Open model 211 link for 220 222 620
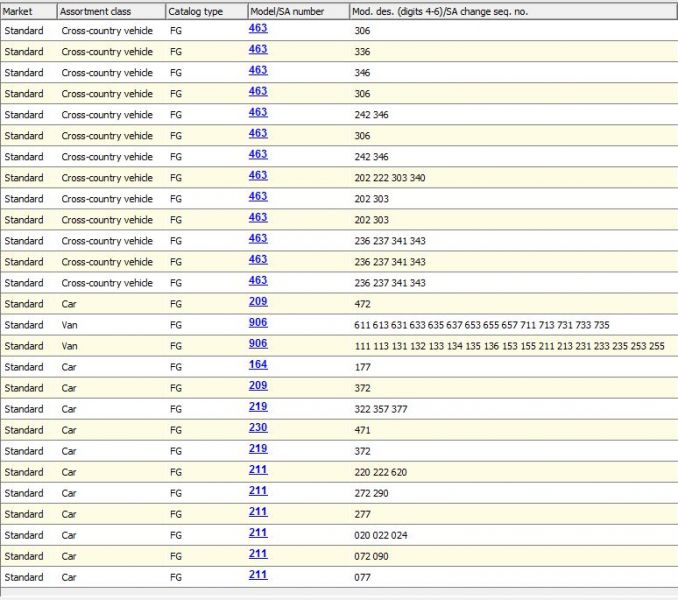 point(258,470)
